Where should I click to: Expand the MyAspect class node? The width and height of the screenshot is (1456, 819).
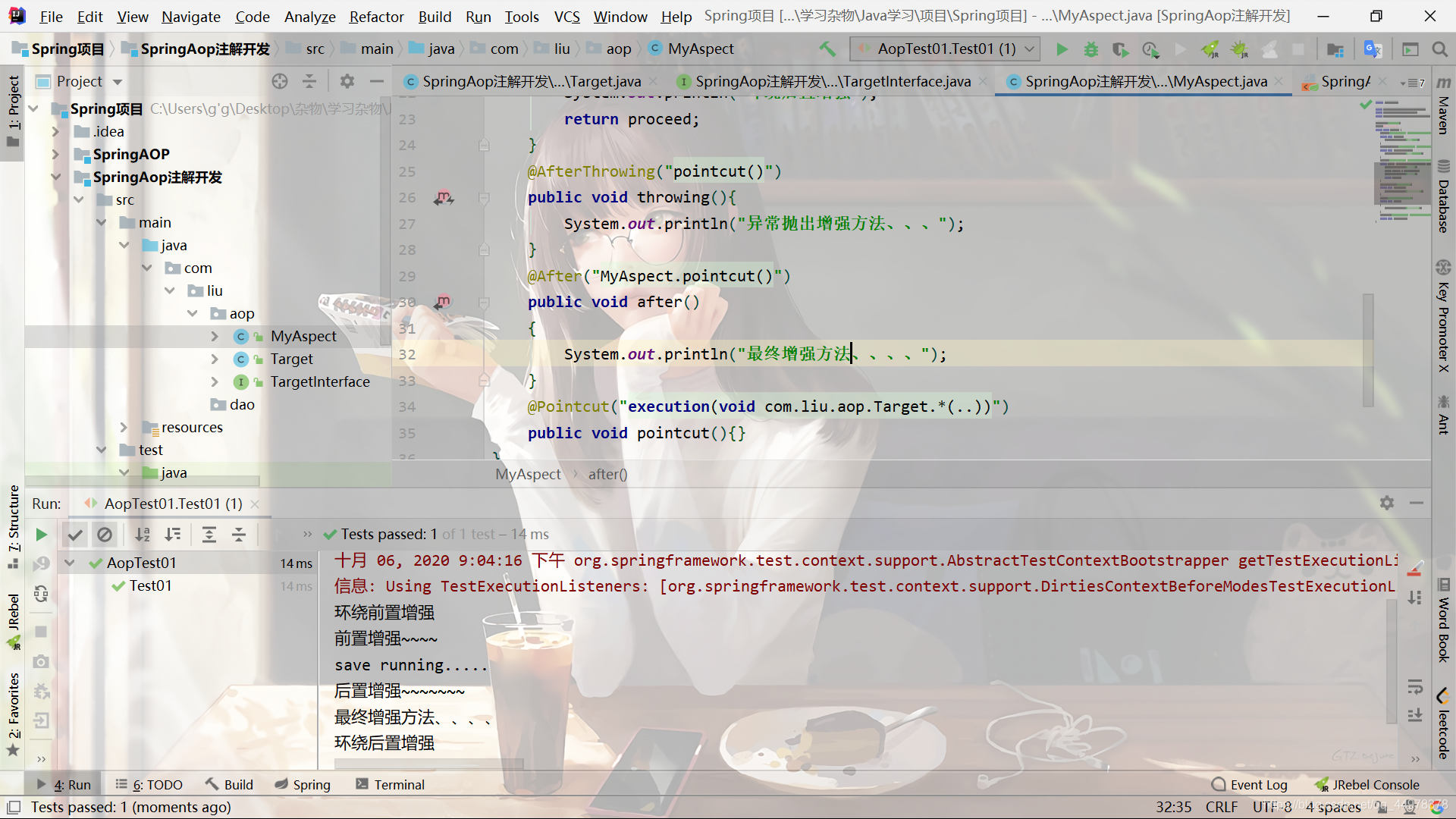215,337
